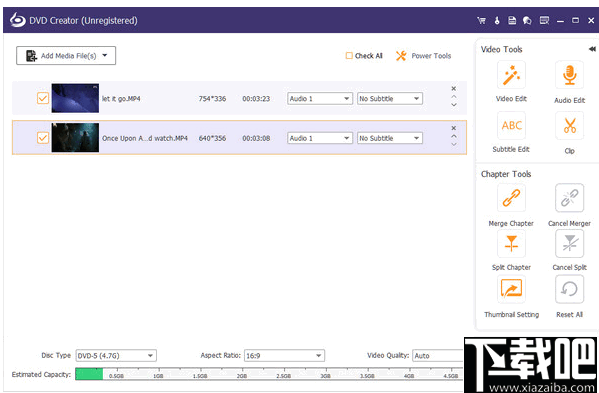
Task: Open audio track dropdown for let it go.MP4
Action: 319,99
